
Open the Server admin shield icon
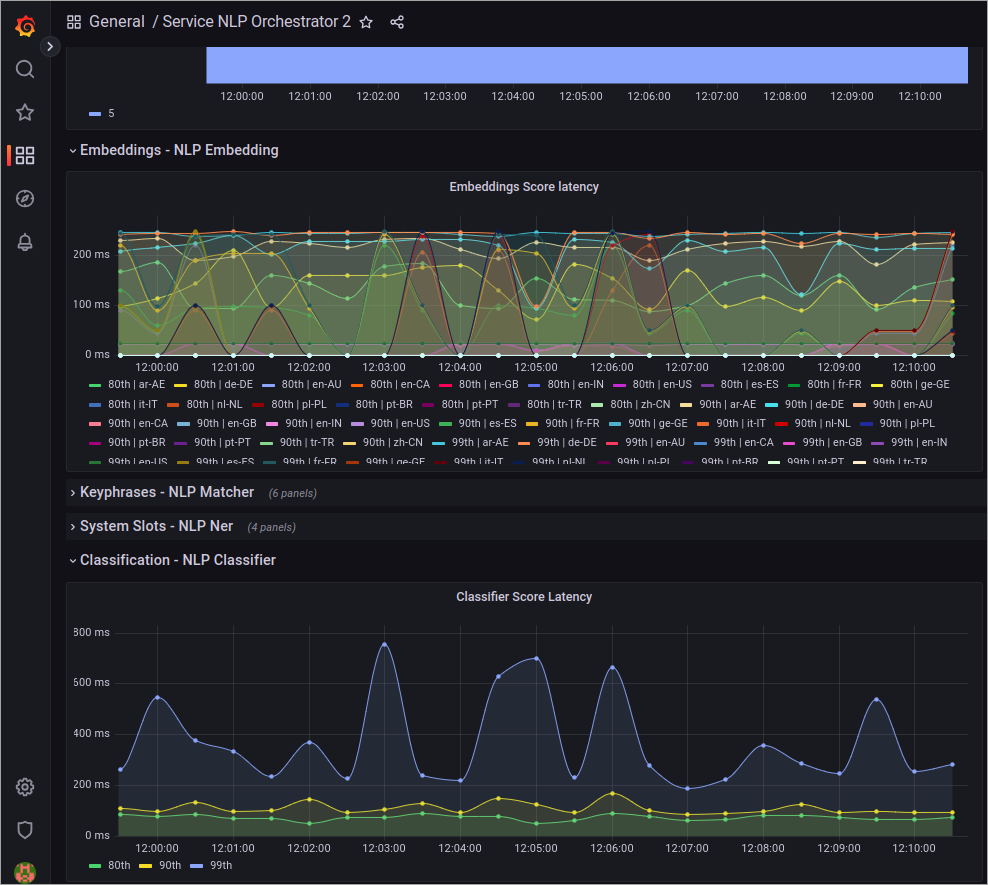25,829
